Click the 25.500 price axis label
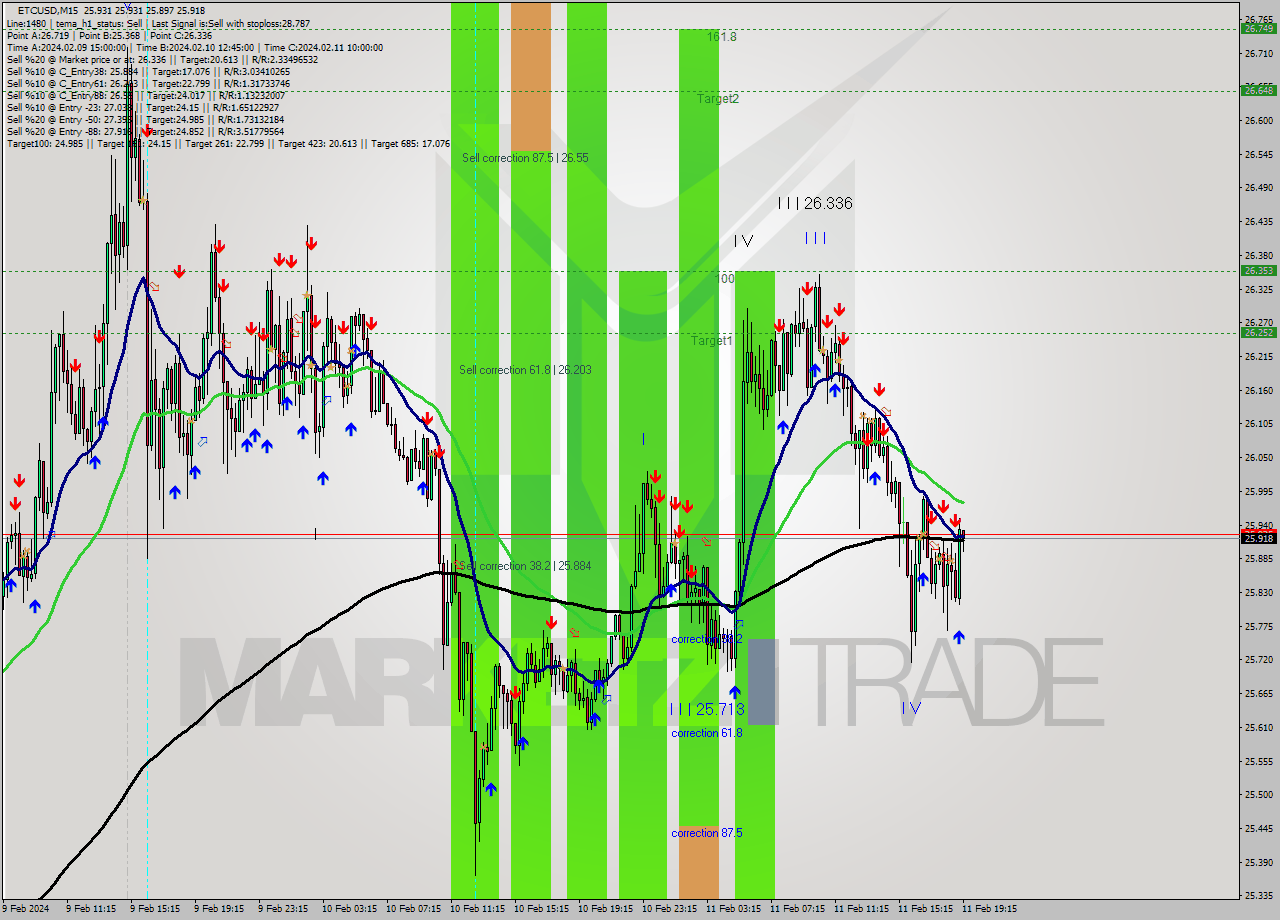1280x920 pixels. pyautogui.click(x=1258, y=794)
